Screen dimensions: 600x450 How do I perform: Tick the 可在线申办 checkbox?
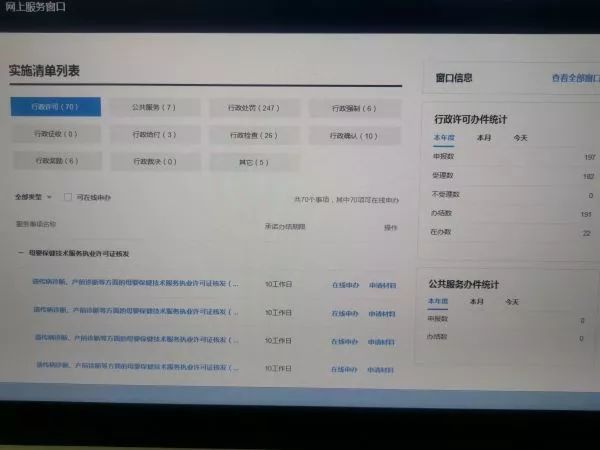68,197
